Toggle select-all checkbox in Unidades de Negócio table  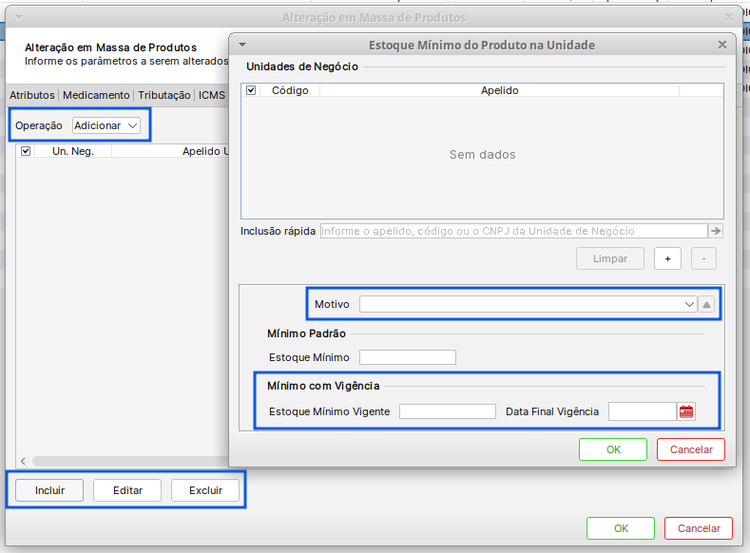click(252, 90)
